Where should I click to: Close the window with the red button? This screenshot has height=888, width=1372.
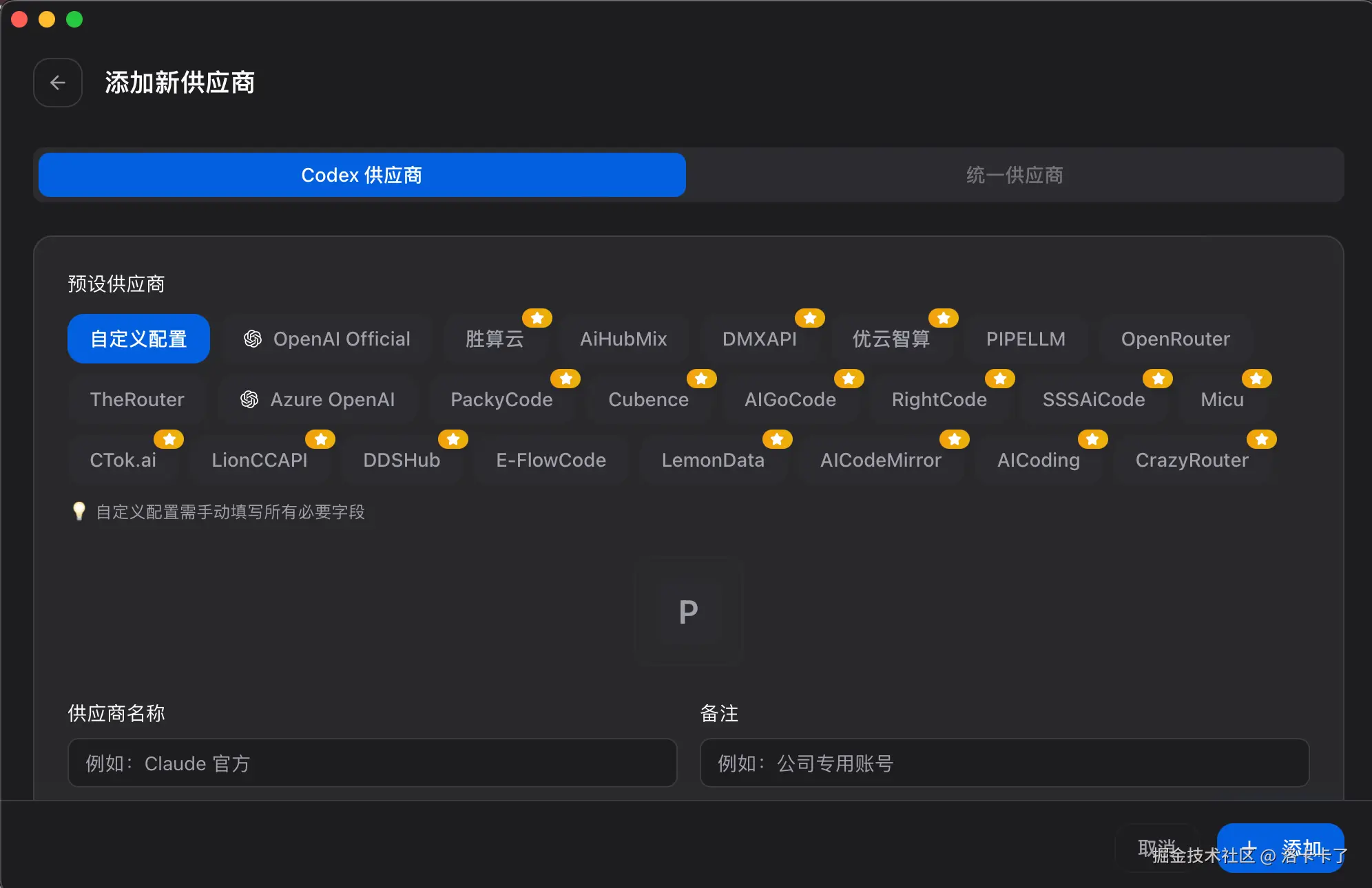click(x=19, y=19)
